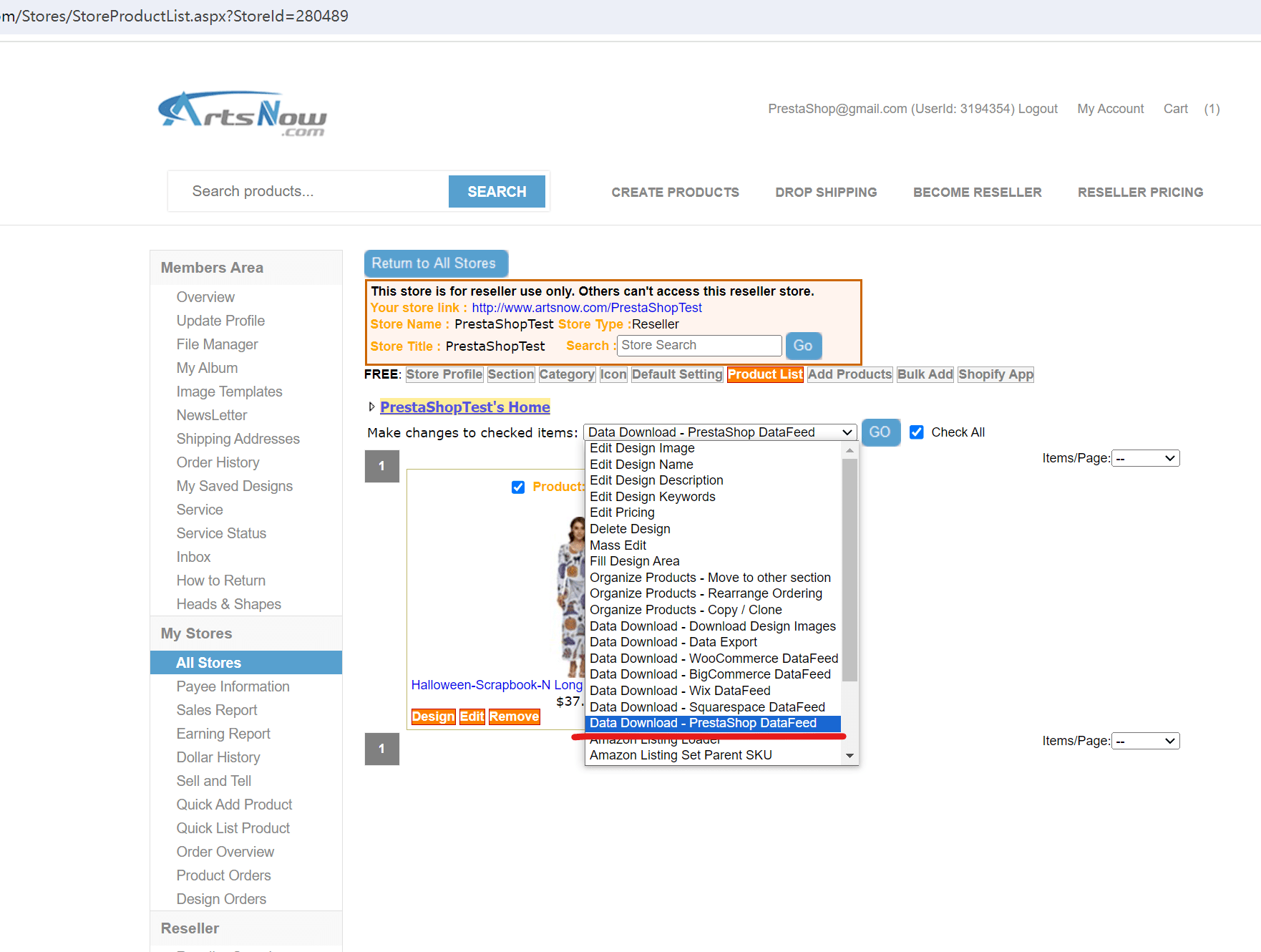Click the Remove button under the product

click(514, 717)
